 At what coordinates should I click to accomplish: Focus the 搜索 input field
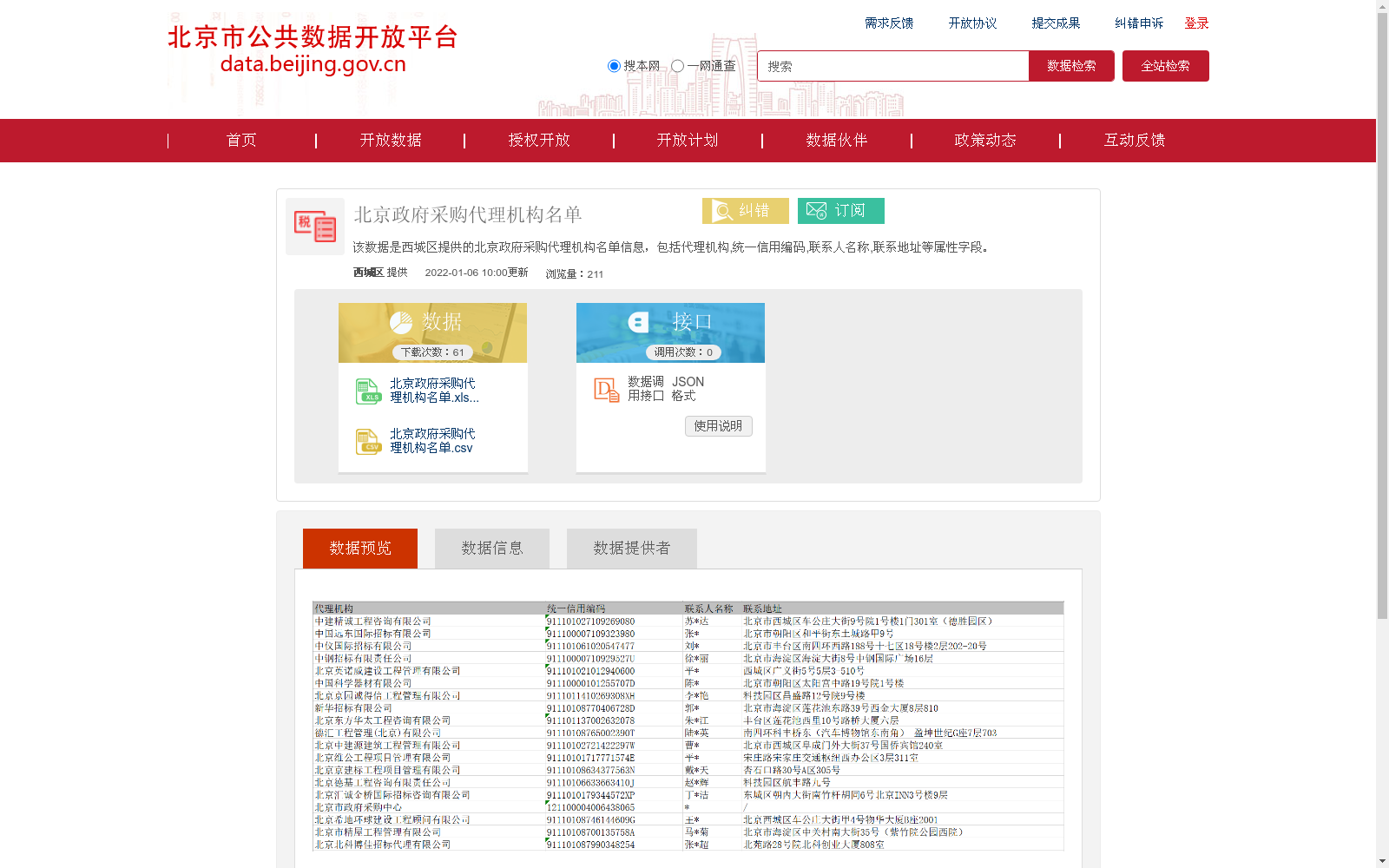click(893, 66)
